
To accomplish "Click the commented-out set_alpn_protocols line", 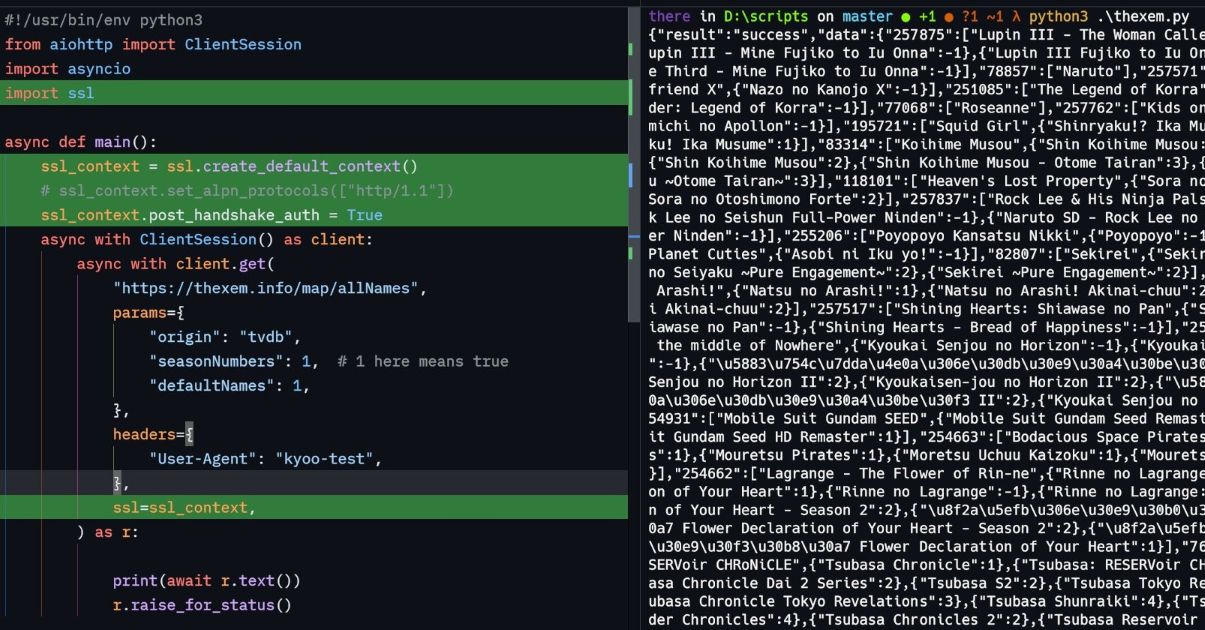I will (x=248, y=190).
